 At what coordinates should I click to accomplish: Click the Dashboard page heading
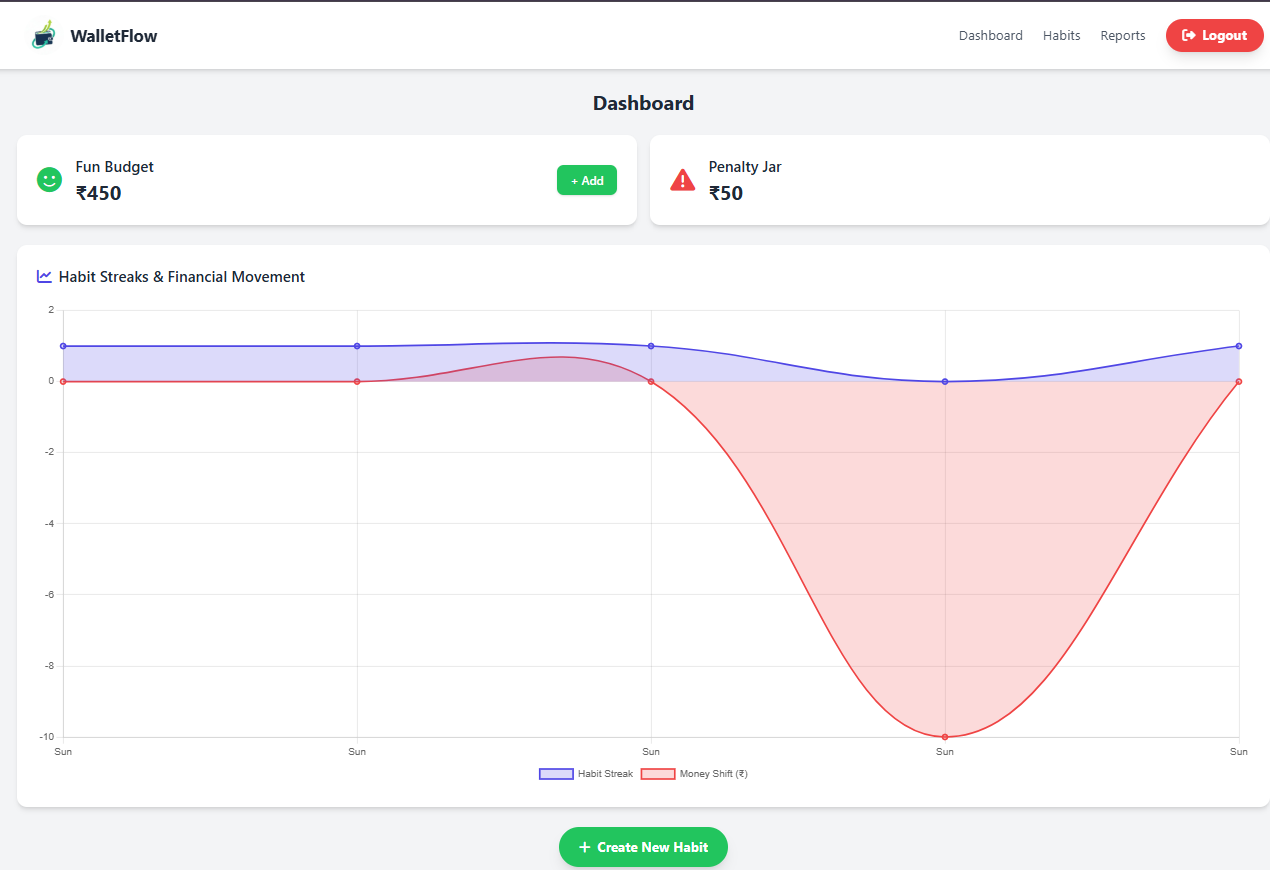click(643, 103)
